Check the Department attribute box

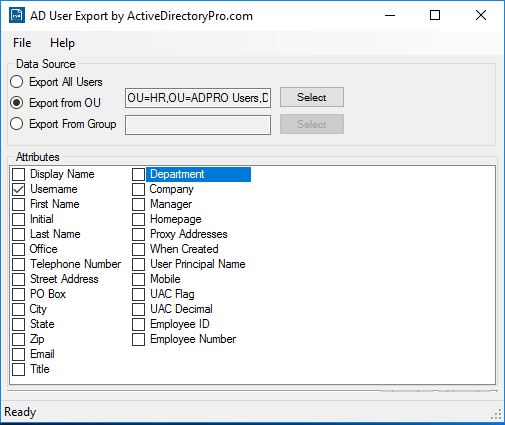pyautogui.click(x=138, y=174)
